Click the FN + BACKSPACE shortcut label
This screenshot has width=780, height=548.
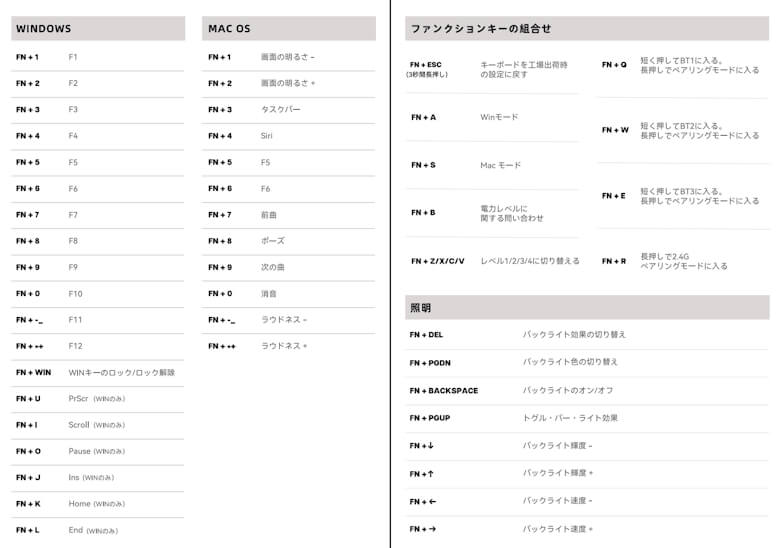pos(443,390)
